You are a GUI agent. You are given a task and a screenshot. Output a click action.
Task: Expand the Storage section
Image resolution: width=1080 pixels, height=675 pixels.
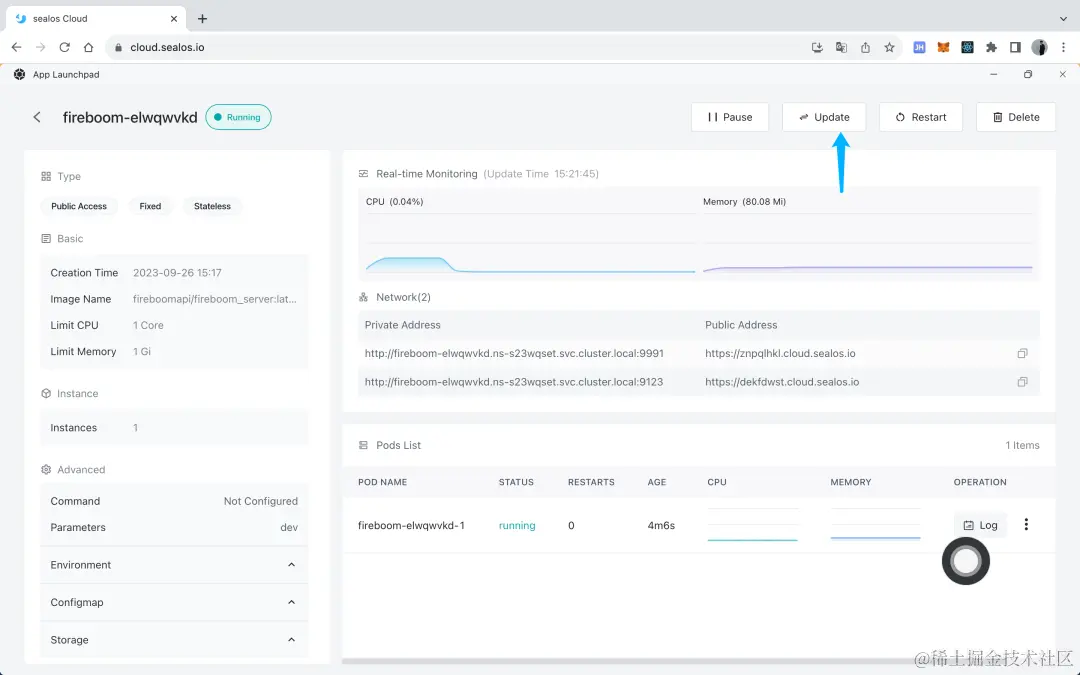pyautogui.click(x=174, y=640)
